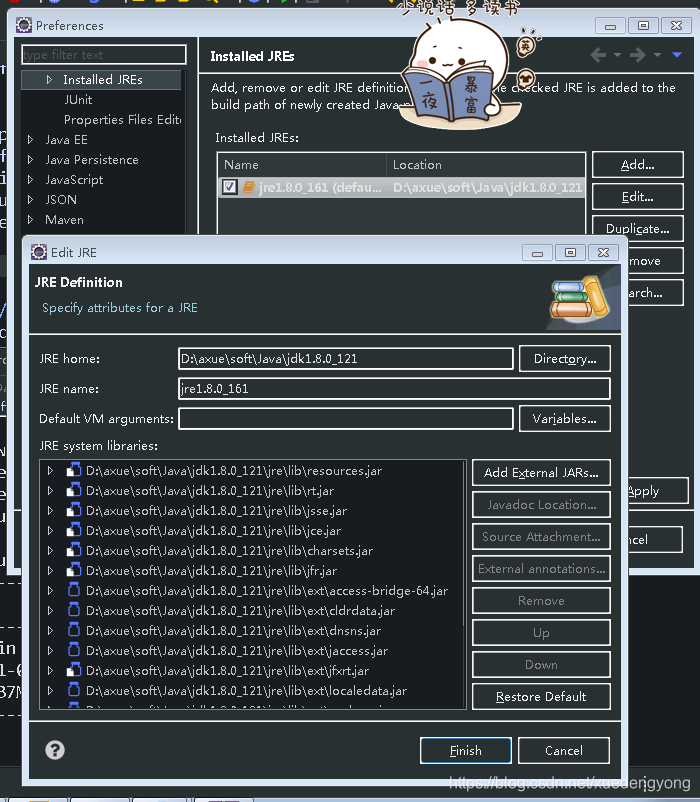Click the Location column header
The width and height of the screenshot is (700, 802).
pos(486,165)
